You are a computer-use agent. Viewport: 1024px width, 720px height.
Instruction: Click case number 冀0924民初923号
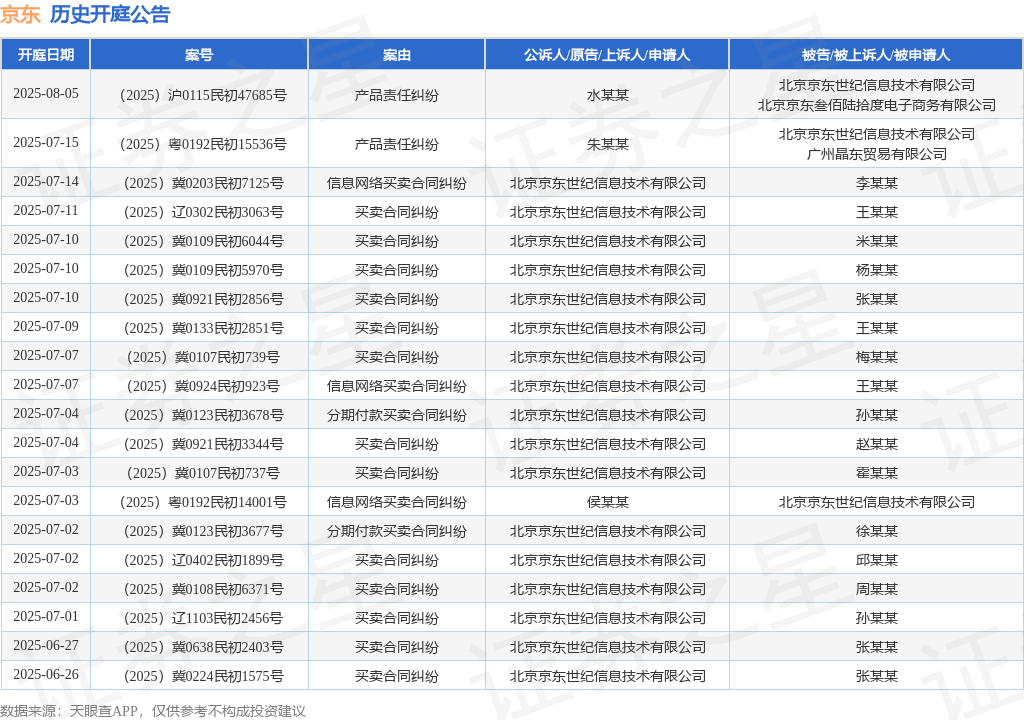click(203, 387)
